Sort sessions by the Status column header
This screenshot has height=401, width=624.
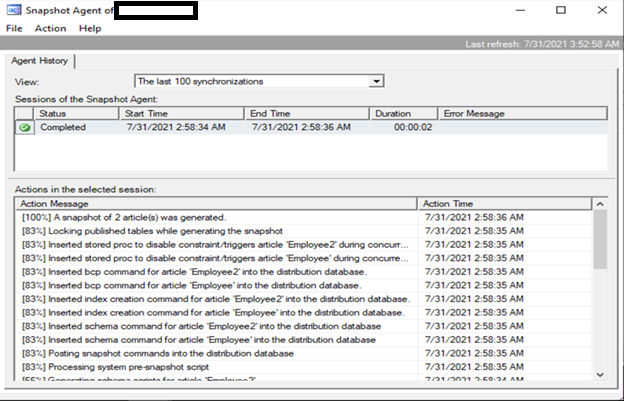pyautogui.click(x=77, y=113)
